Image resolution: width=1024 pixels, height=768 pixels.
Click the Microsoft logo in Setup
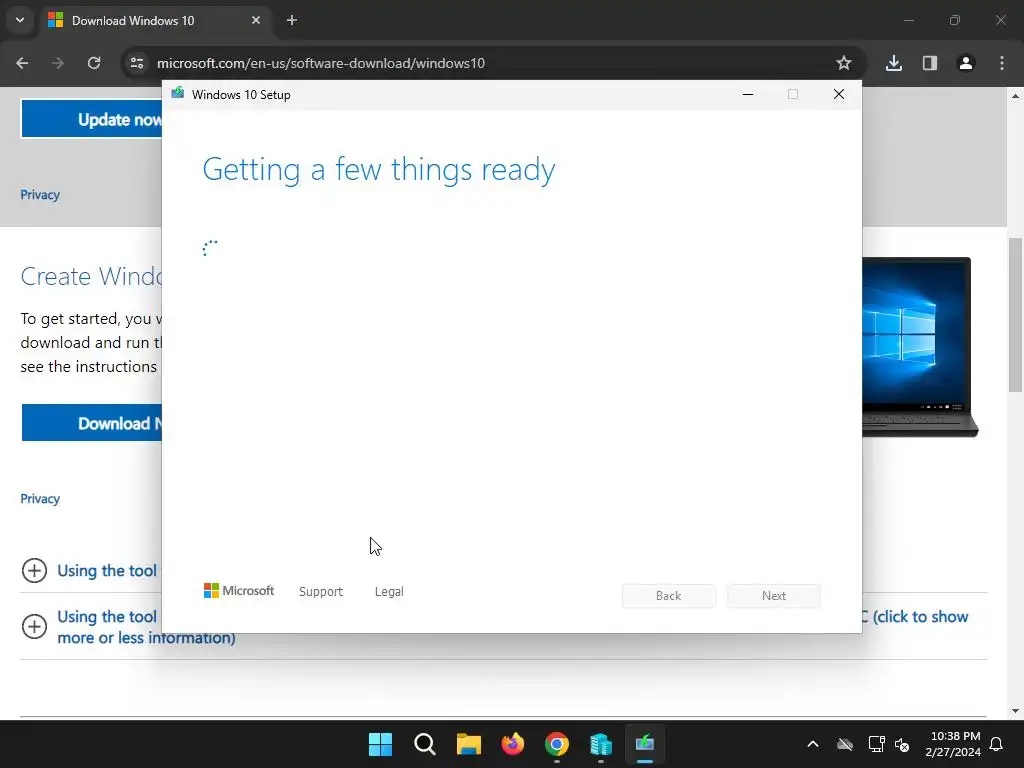click(239, 590)
